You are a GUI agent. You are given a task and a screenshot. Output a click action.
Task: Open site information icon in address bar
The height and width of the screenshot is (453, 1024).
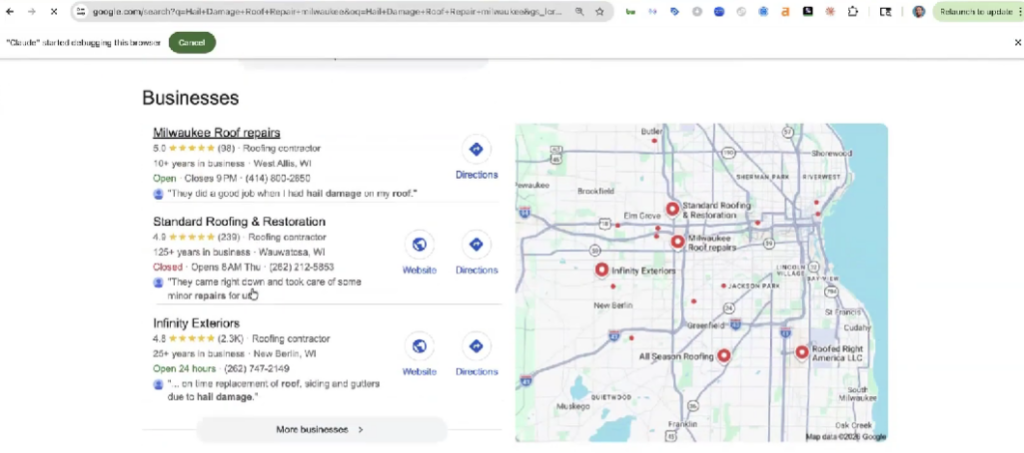click(x=80, y=12)
